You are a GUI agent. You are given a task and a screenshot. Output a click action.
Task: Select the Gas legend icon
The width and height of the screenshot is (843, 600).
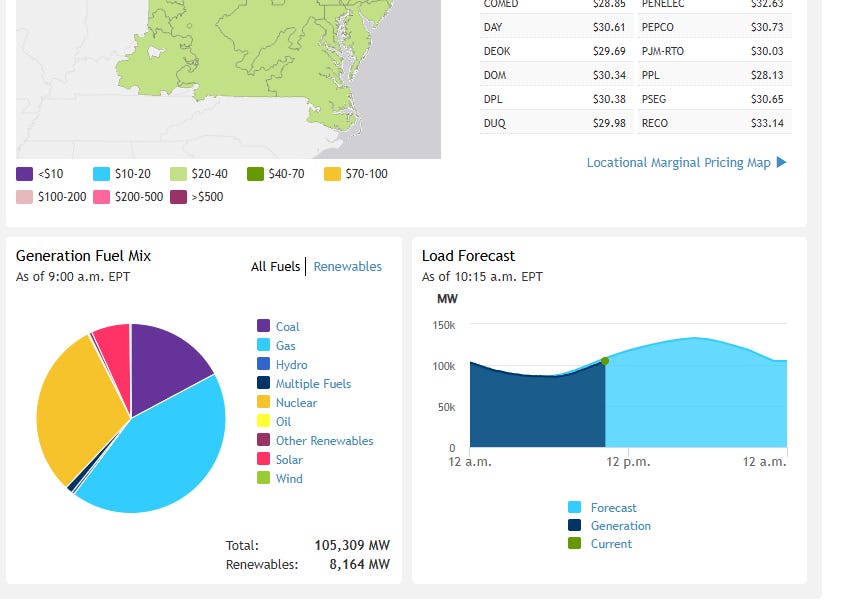pos(263,345)
